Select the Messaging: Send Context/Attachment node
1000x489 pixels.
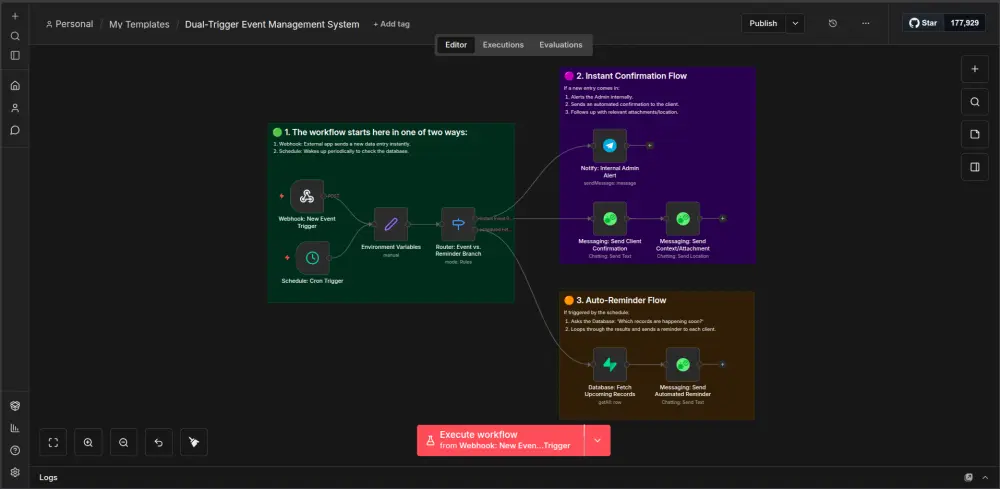682,219
